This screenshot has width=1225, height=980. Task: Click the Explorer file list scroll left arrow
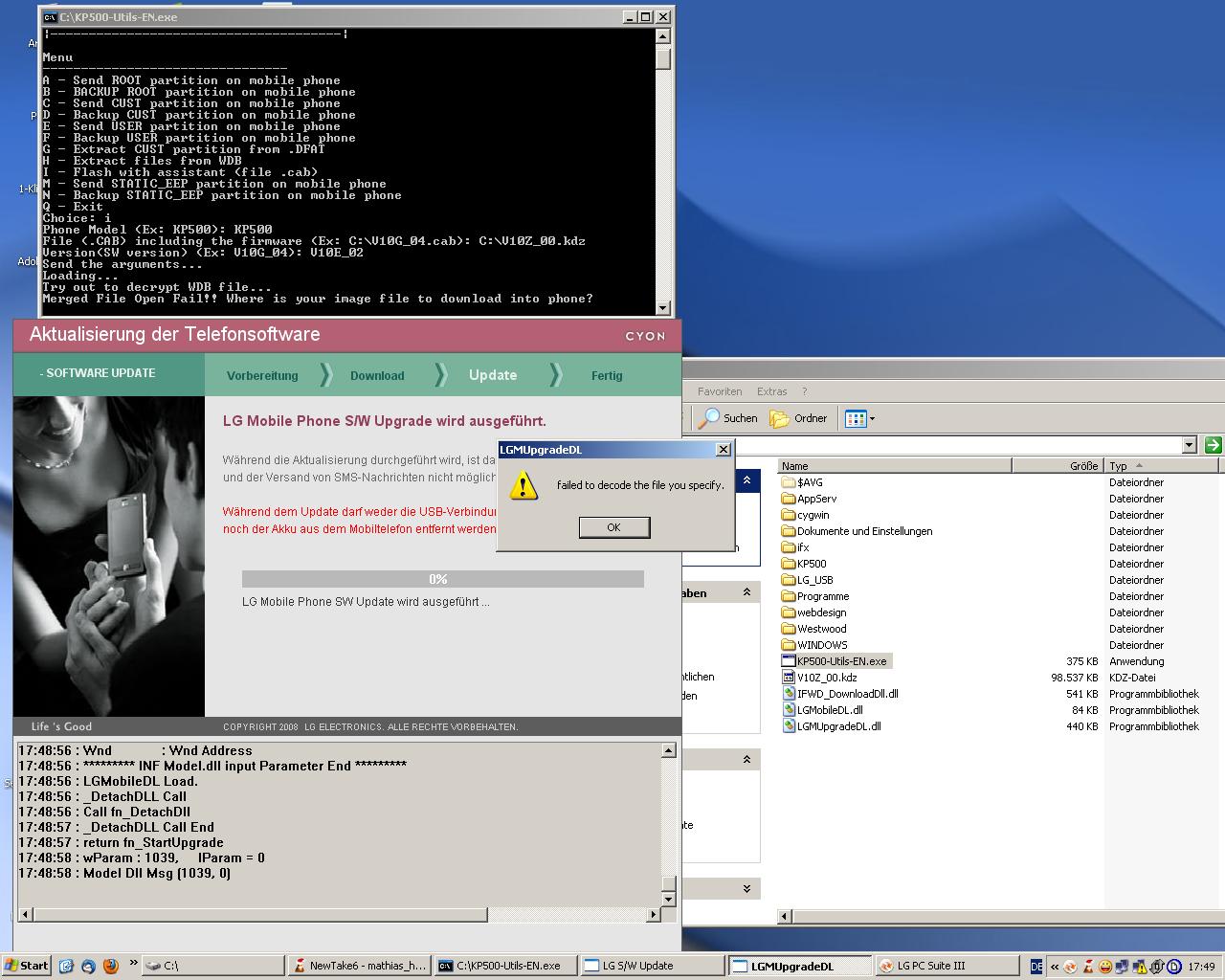click(786, 917)
